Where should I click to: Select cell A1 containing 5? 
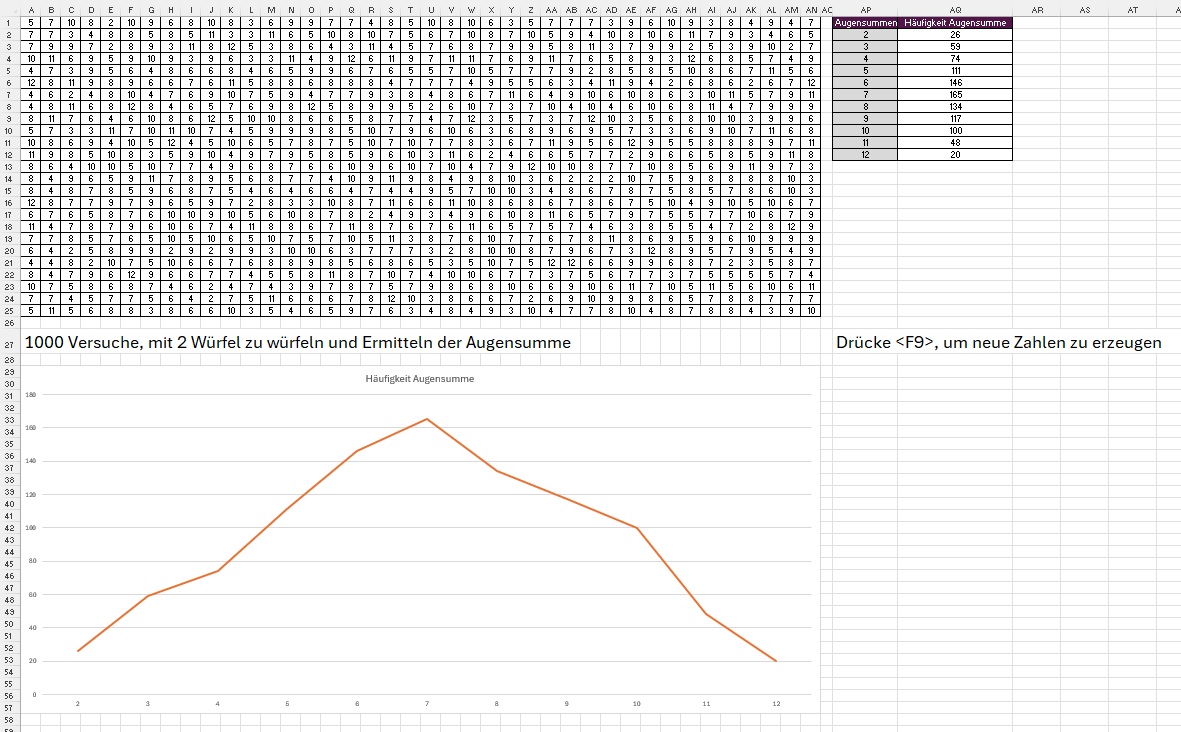click(30, 22)
